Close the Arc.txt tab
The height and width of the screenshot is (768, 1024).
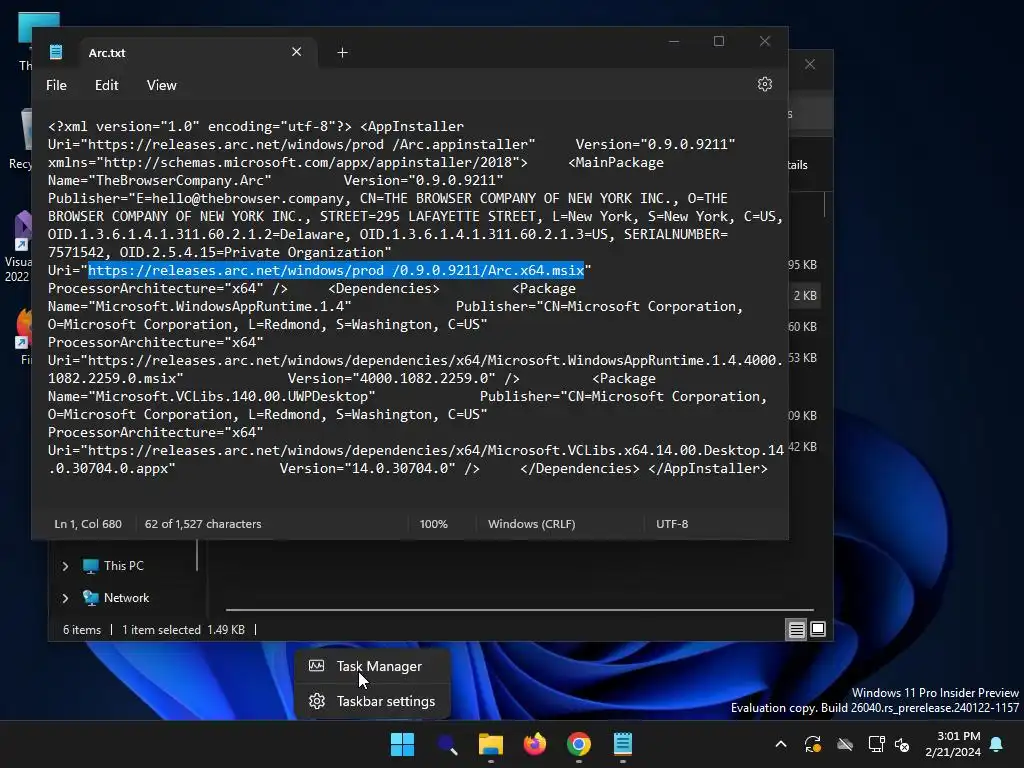point(296,52)
